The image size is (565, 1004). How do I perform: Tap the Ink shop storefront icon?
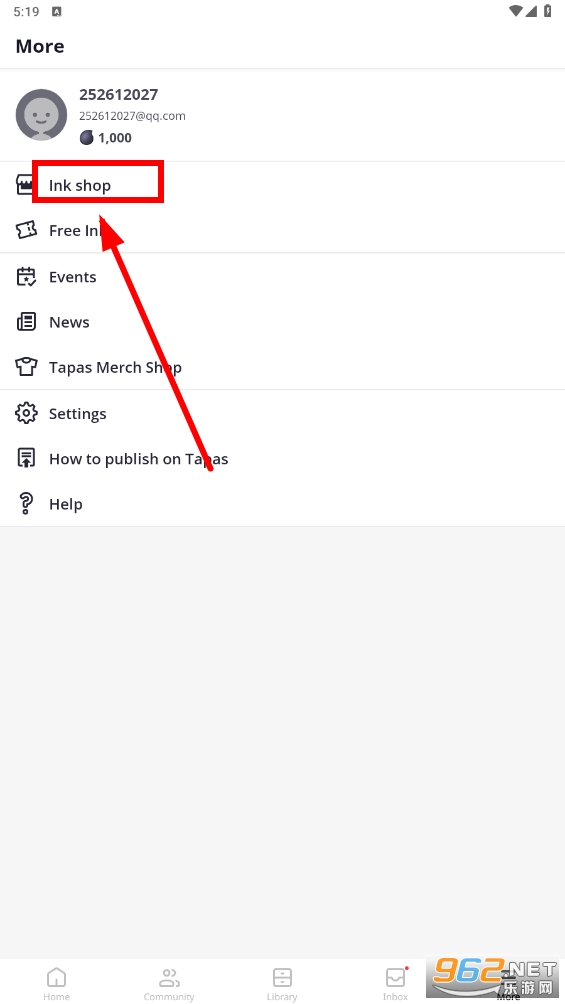[x=24, y=185]
